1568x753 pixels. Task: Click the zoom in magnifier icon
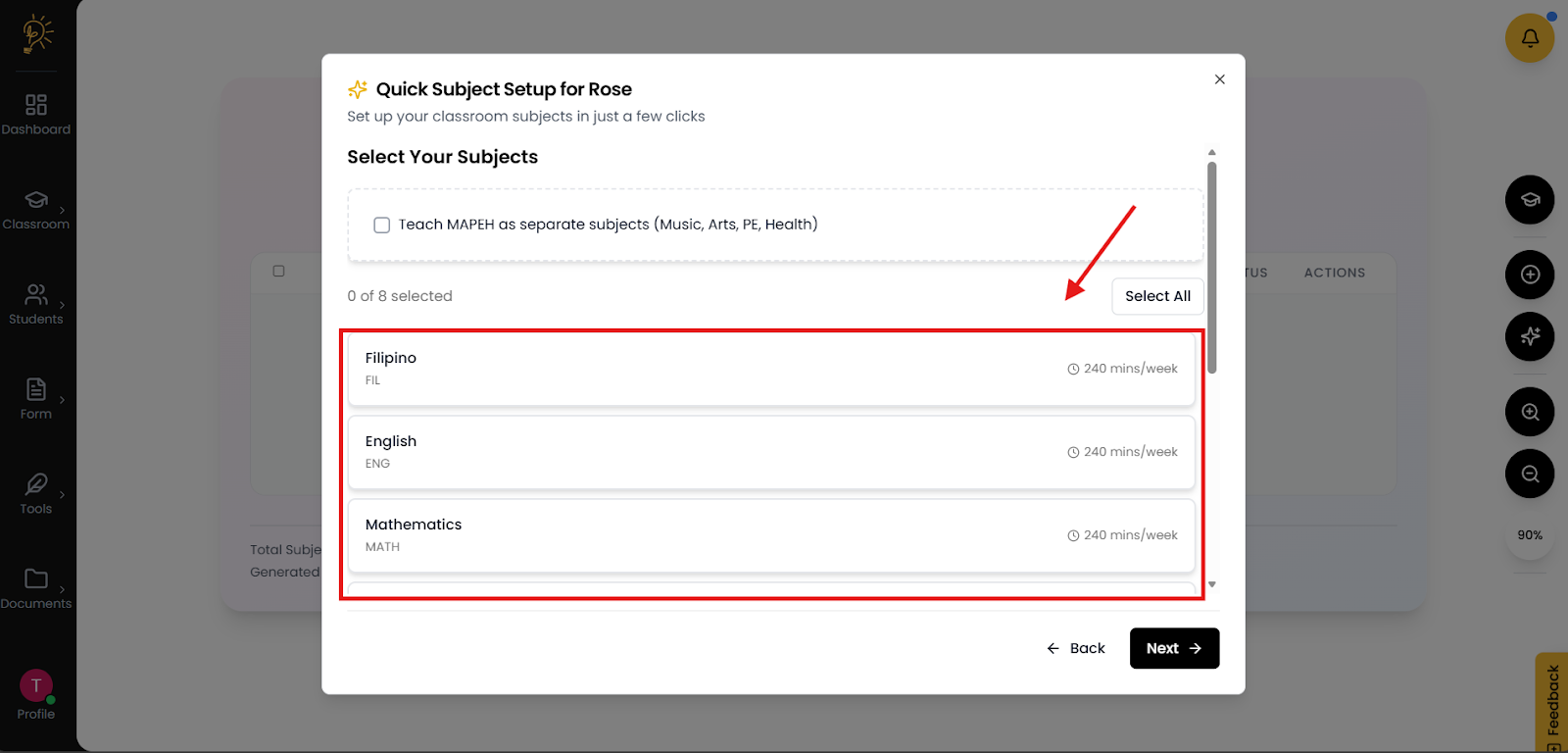(1529, 413)
